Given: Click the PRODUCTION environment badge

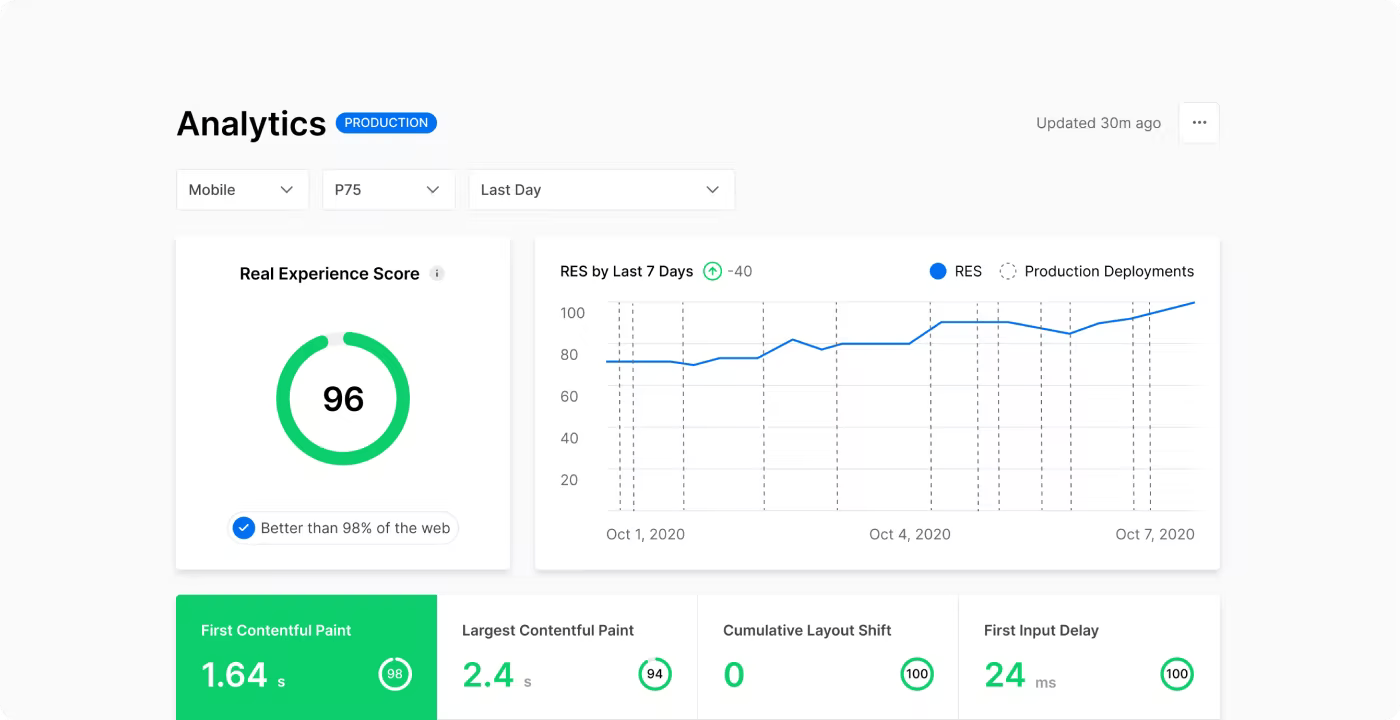Looking at the screenshot, I should click(x=386, y=123).
